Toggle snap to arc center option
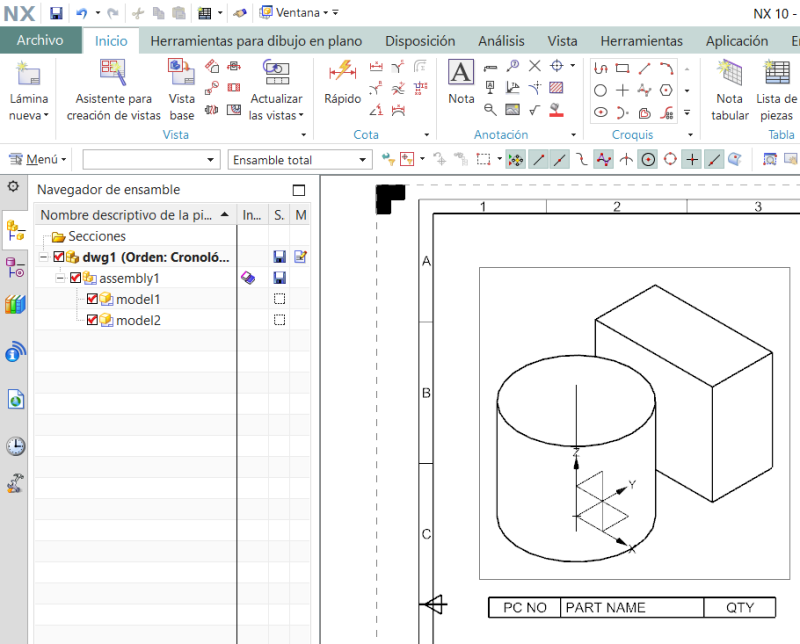This screenshot has width=800, height=644. (648, 160)
